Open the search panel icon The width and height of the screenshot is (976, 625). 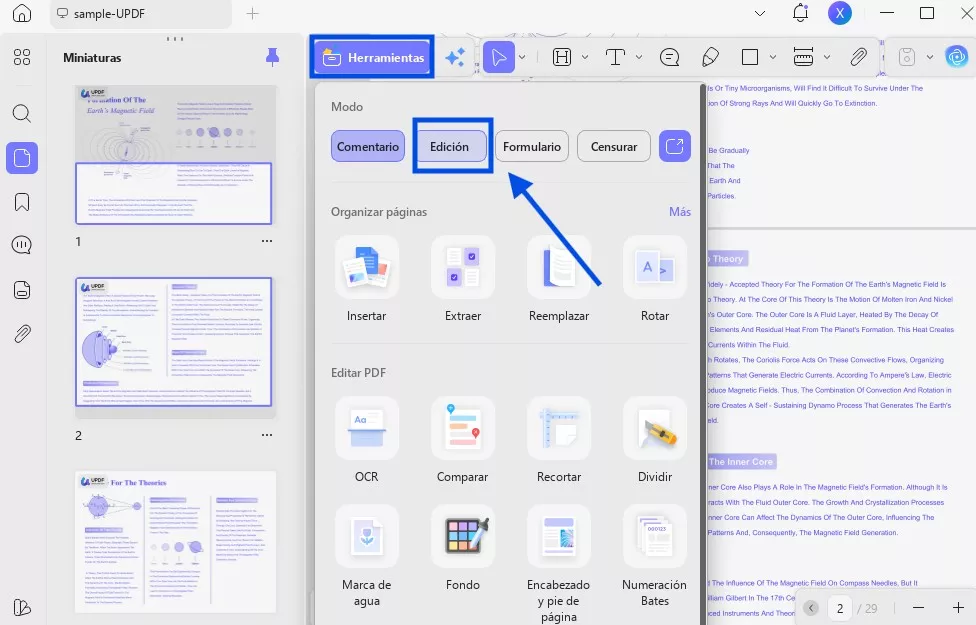pyautogui.click(x=22, y=113)
